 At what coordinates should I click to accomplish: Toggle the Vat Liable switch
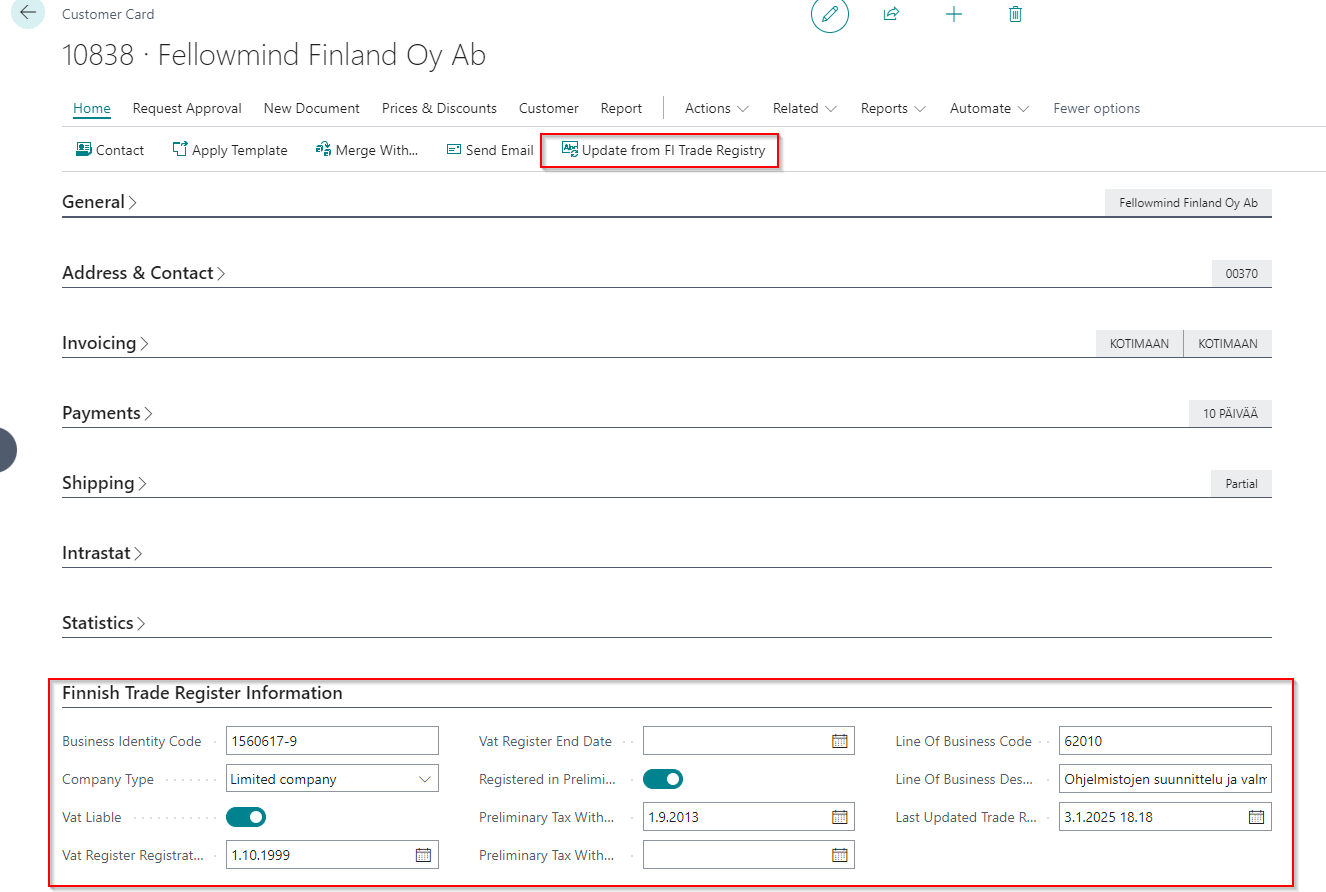pos(246,817)
